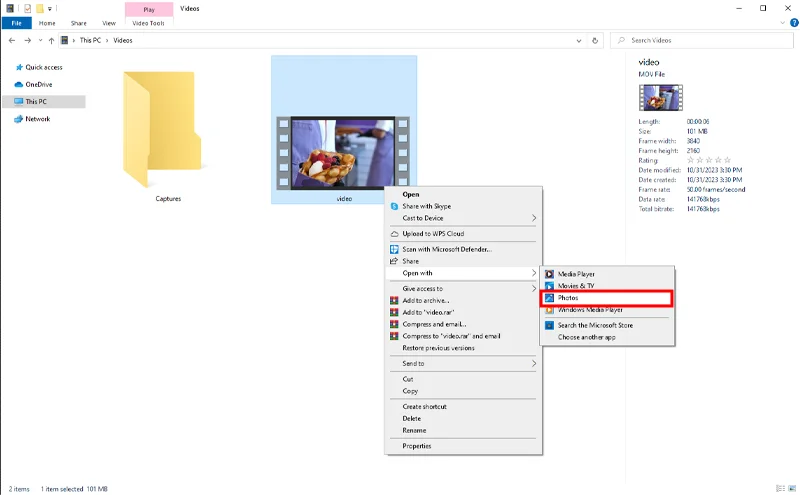Click the Scan with Microsoft Defender icon
Viewport: 800px width, 495px height.
(394, 250)
